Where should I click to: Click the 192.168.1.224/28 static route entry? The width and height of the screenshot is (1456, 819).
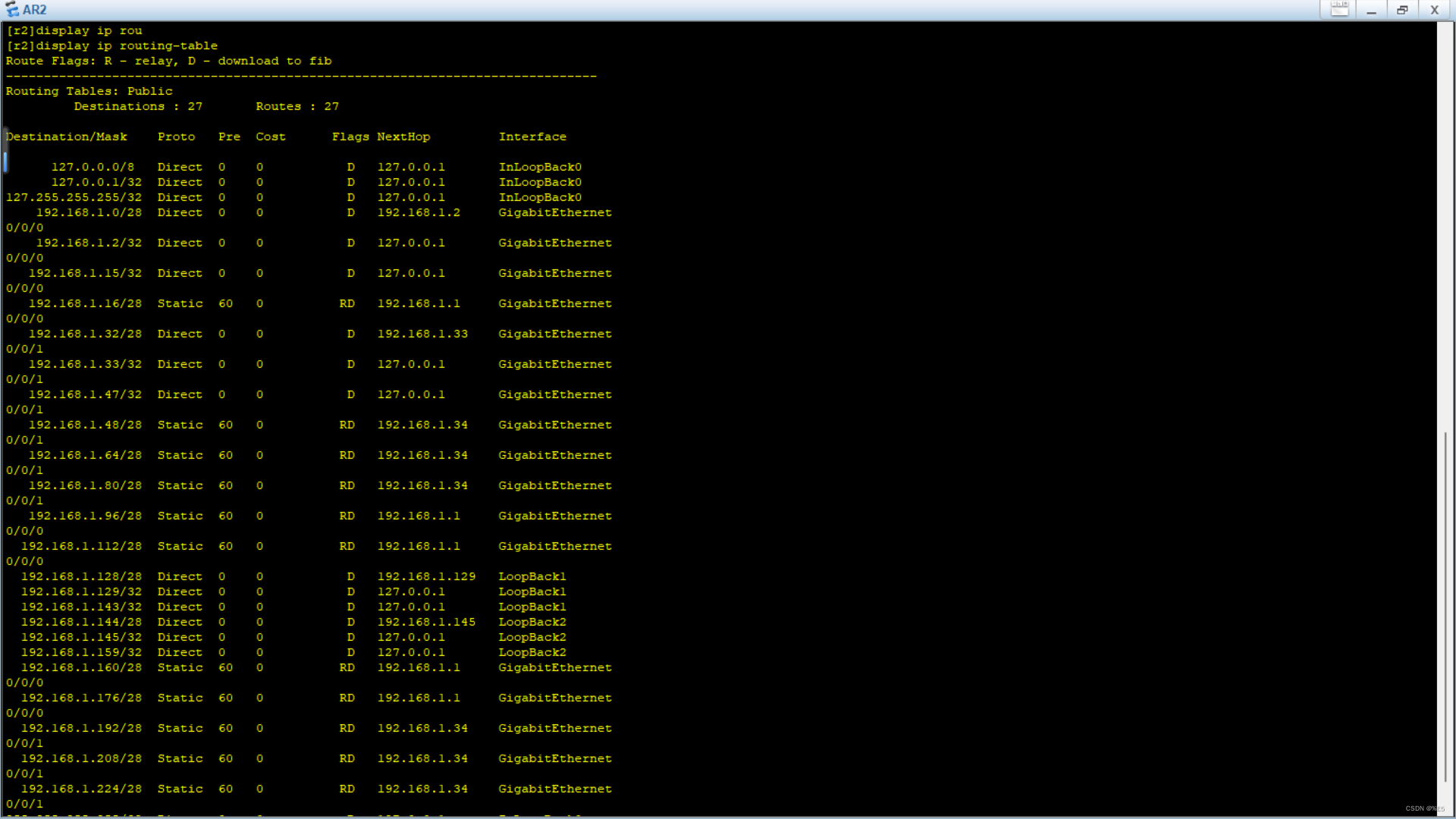pyautogui.click(x=81, y=789)
